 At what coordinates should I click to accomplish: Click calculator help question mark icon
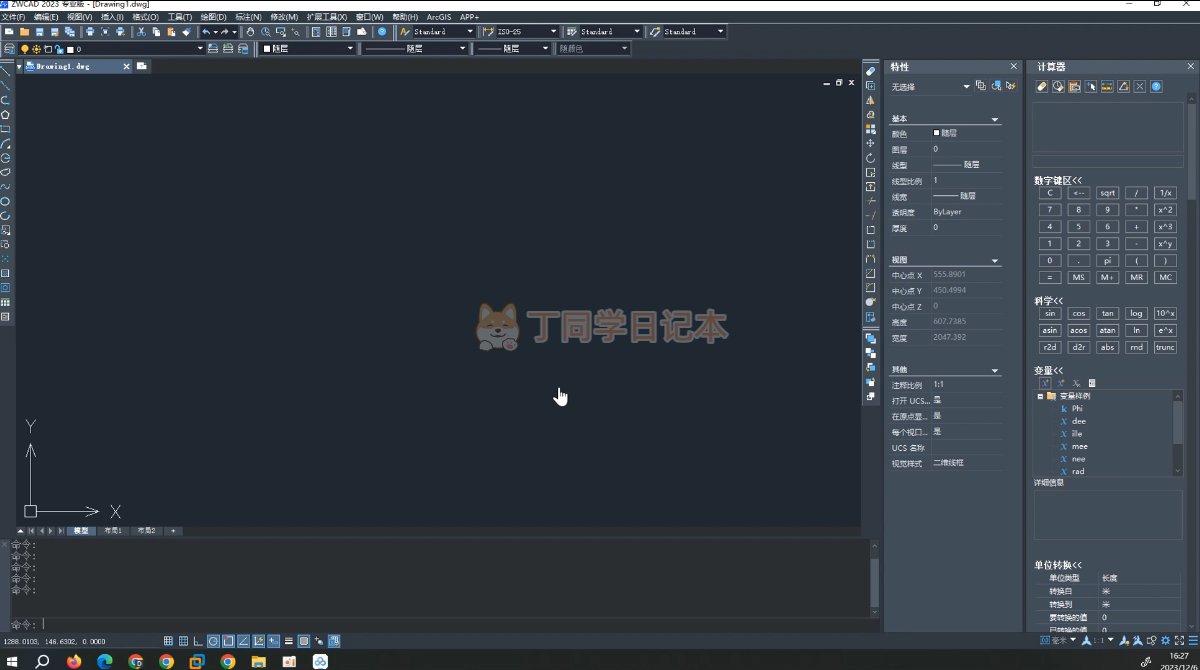1156,87
